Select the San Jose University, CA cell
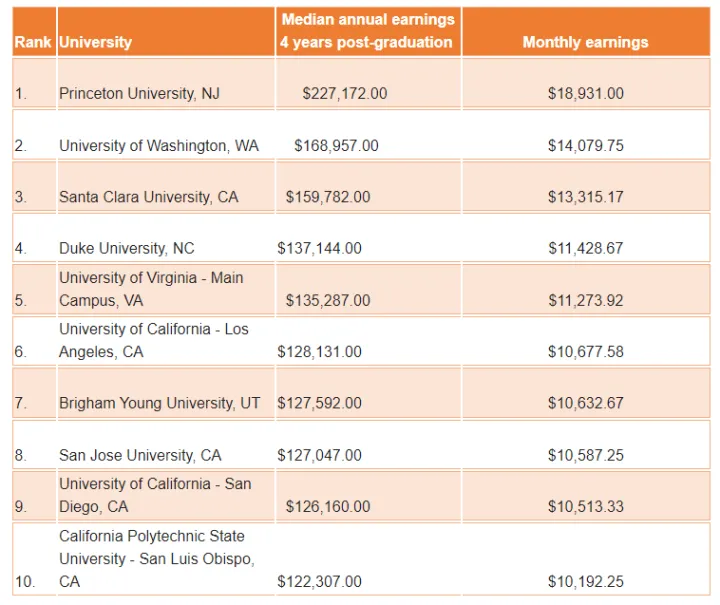Viewport: 720px width, 605px height. click(x=140, y=455)
